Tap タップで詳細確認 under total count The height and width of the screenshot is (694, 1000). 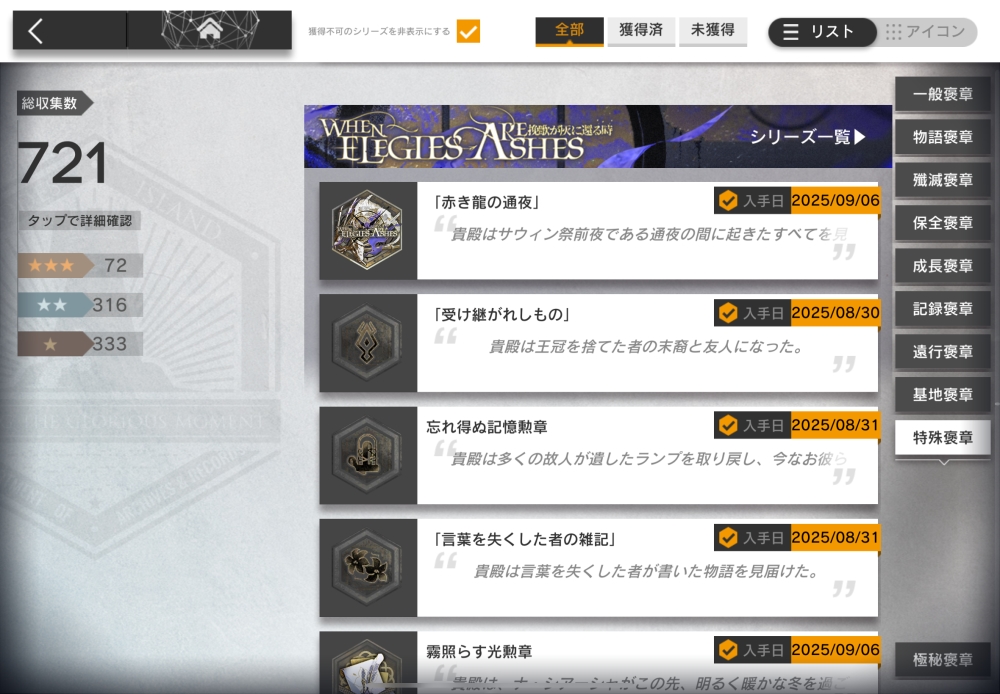click(80, 221)
